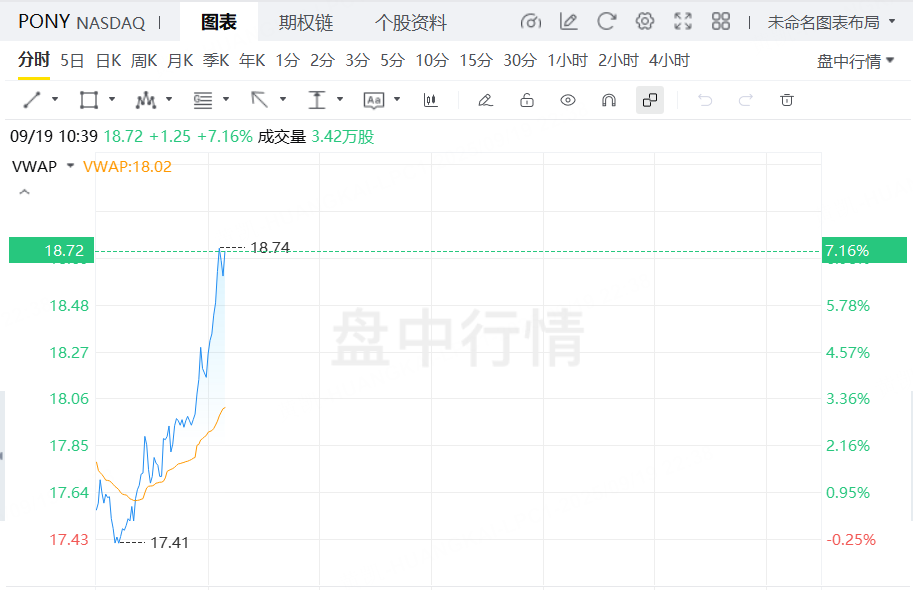
Task: Click the PONY NASDAQ ticker label
Action: click(82, 22)
